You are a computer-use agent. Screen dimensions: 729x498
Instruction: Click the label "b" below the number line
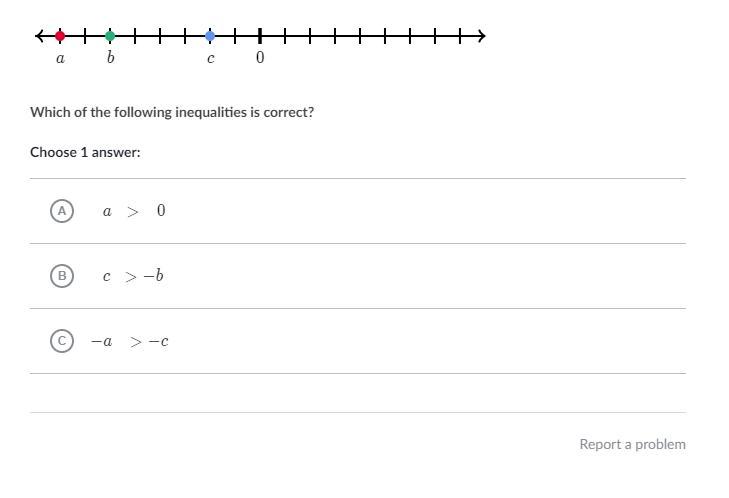(x=110, y=58)
